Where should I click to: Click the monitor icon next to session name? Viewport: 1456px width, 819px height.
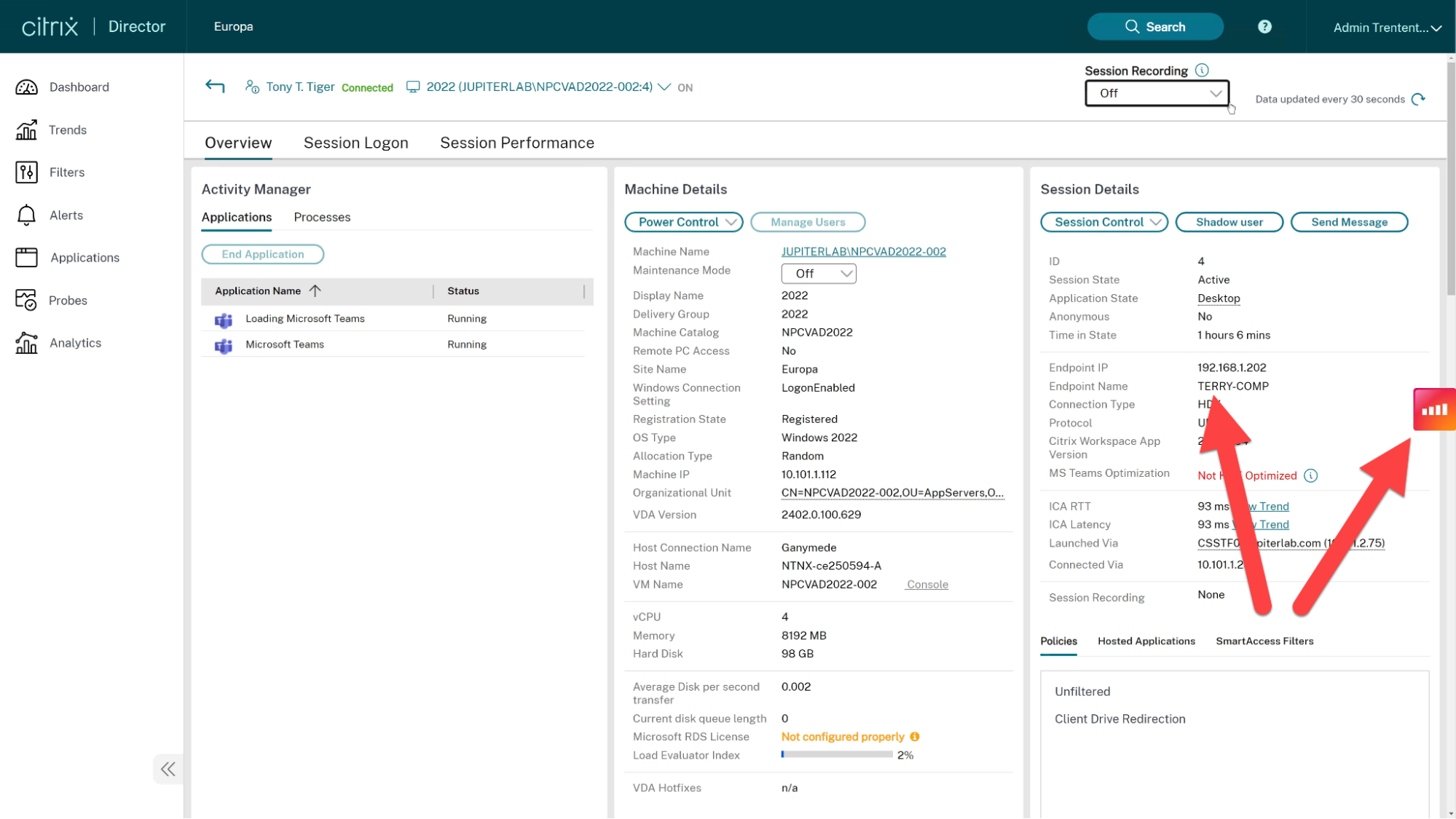[x=413, y=87]
